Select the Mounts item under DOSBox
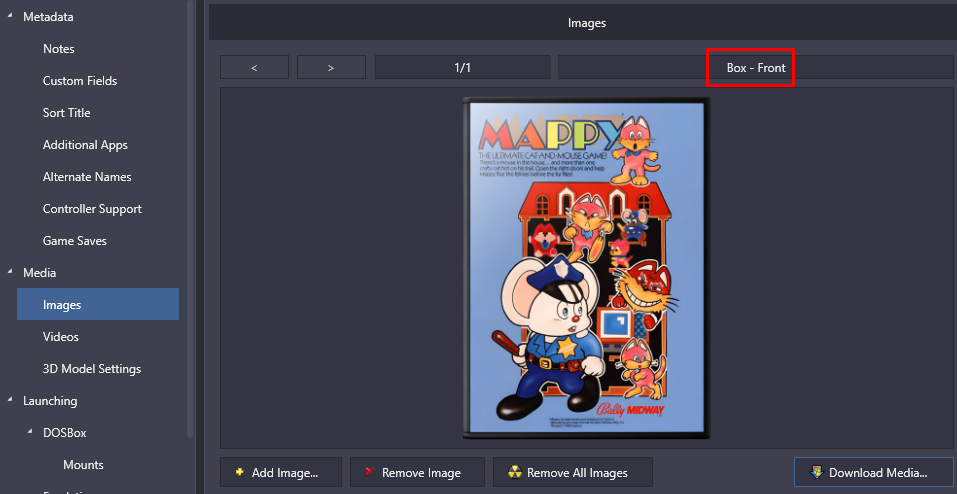Image resolution: width=957 pixels, height=494 pixels. click(x=83, y=465)
